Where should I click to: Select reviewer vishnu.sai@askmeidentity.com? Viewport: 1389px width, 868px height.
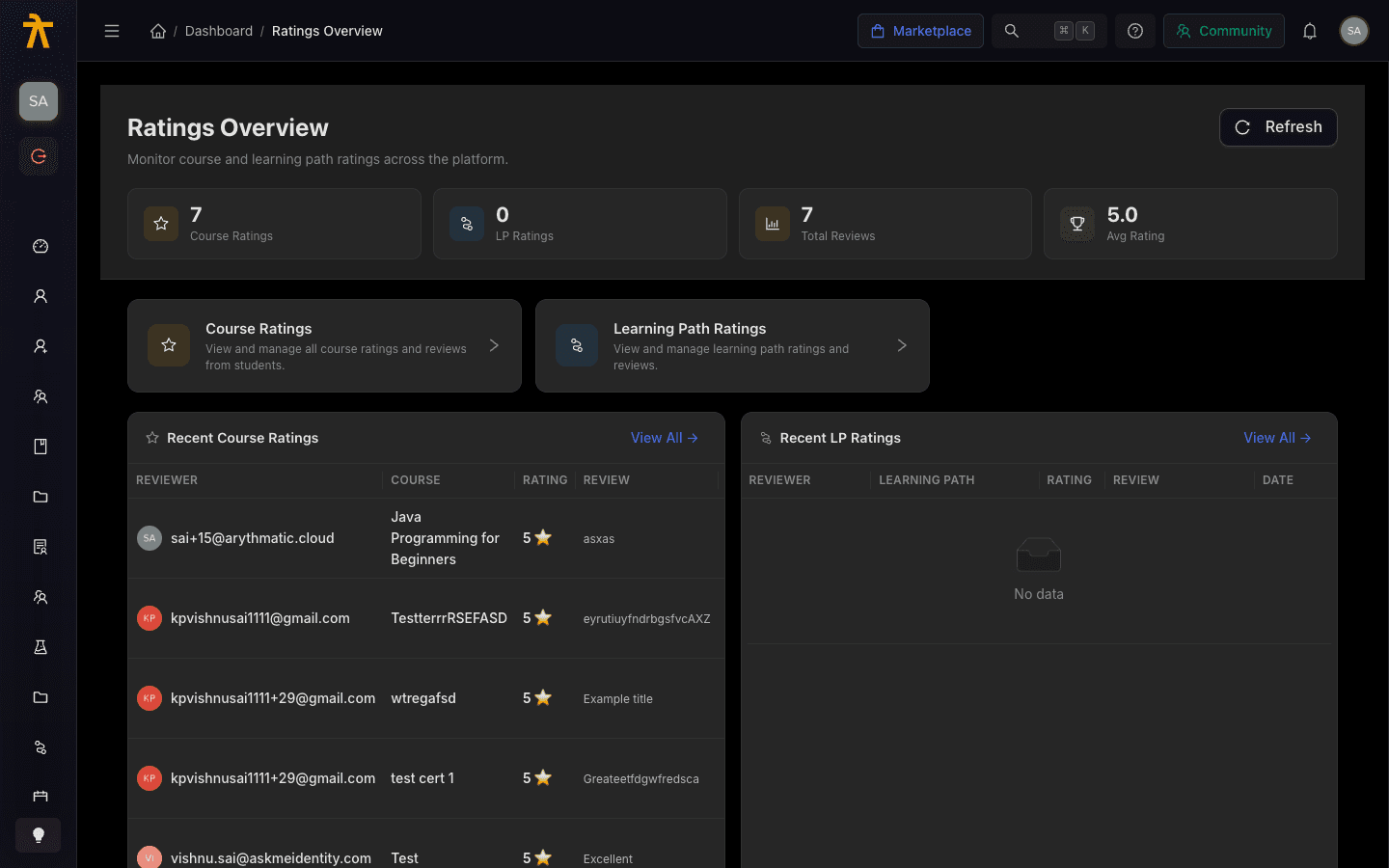[271, 858]
